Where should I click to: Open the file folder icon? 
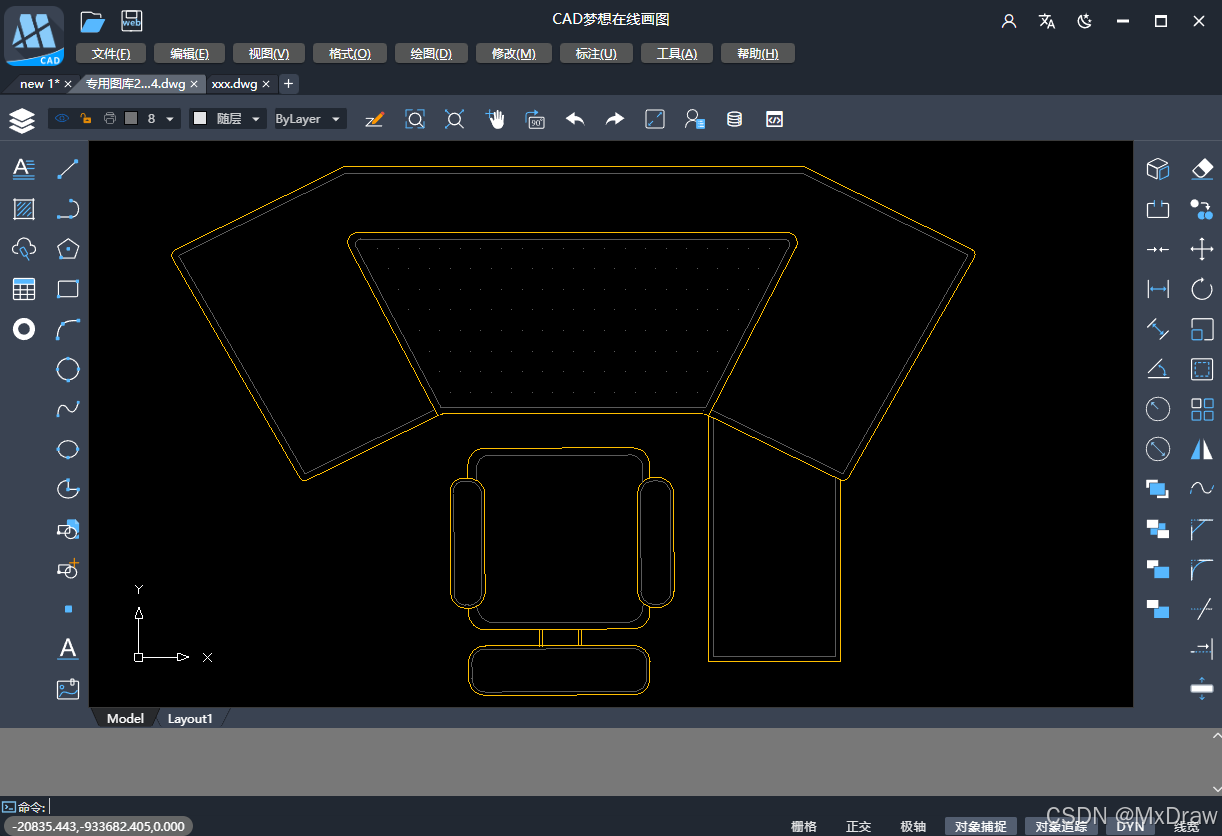(92, 21)
